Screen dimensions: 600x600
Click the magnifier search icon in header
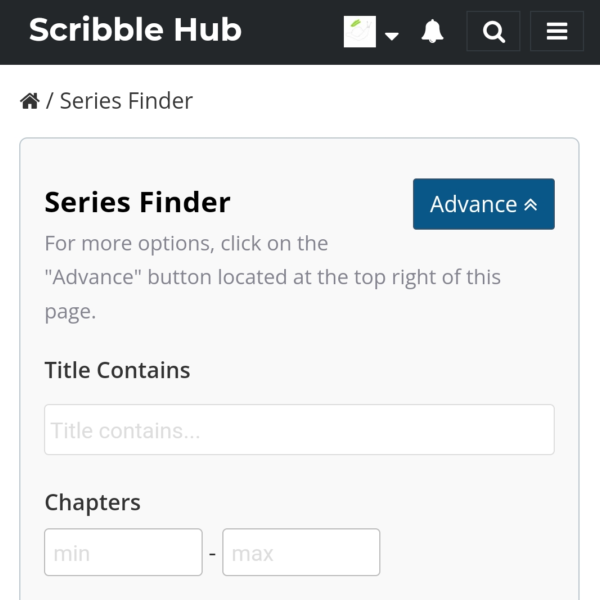tap(493, 32)
